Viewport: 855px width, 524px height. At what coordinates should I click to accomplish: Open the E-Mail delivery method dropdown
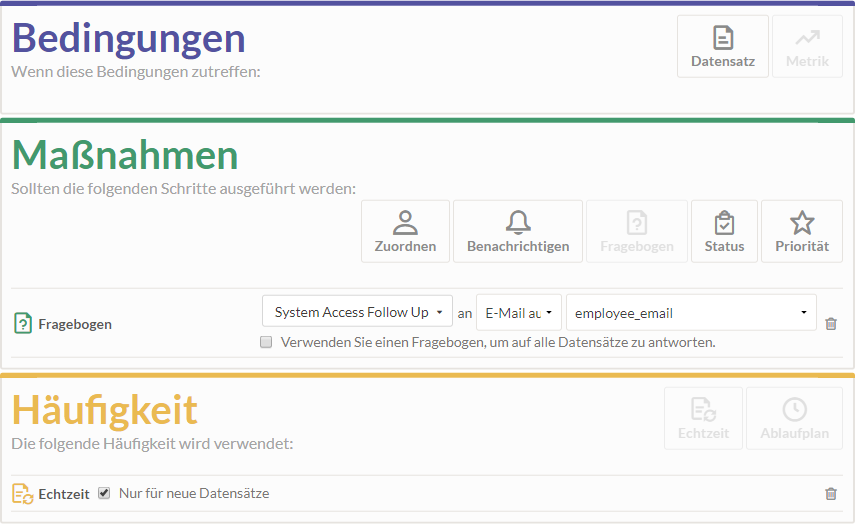518,312
